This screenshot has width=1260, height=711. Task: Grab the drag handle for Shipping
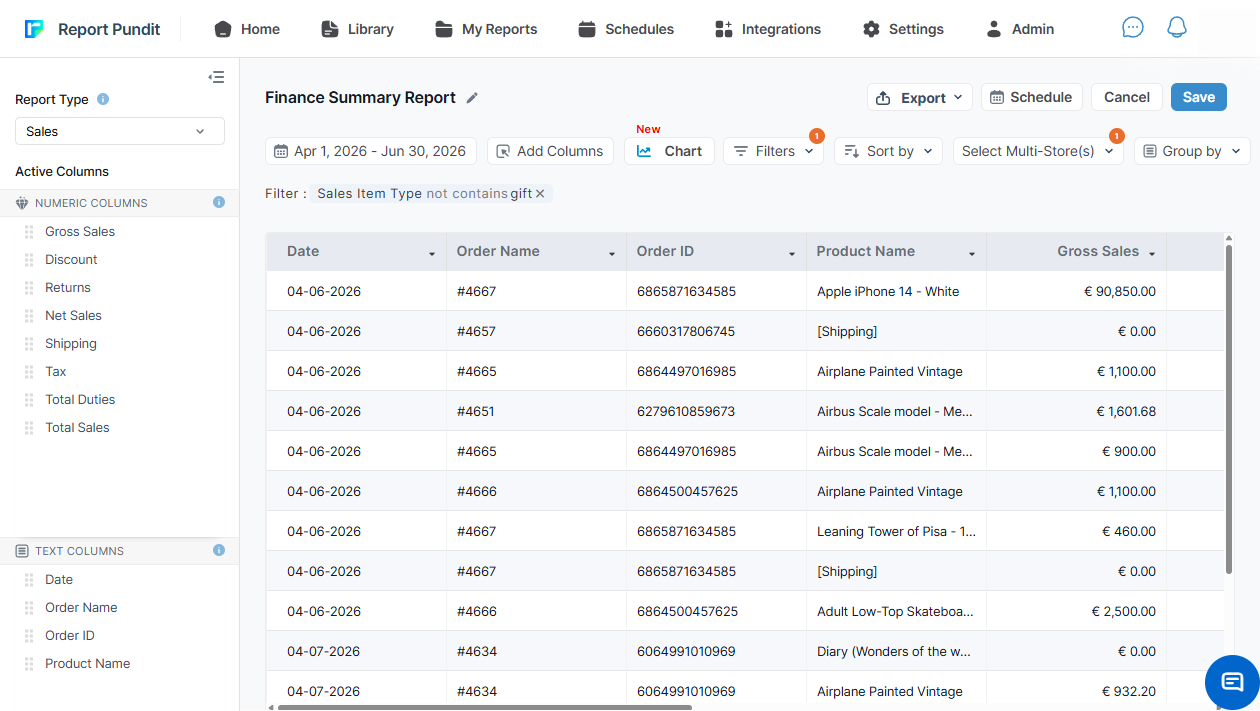29,343
